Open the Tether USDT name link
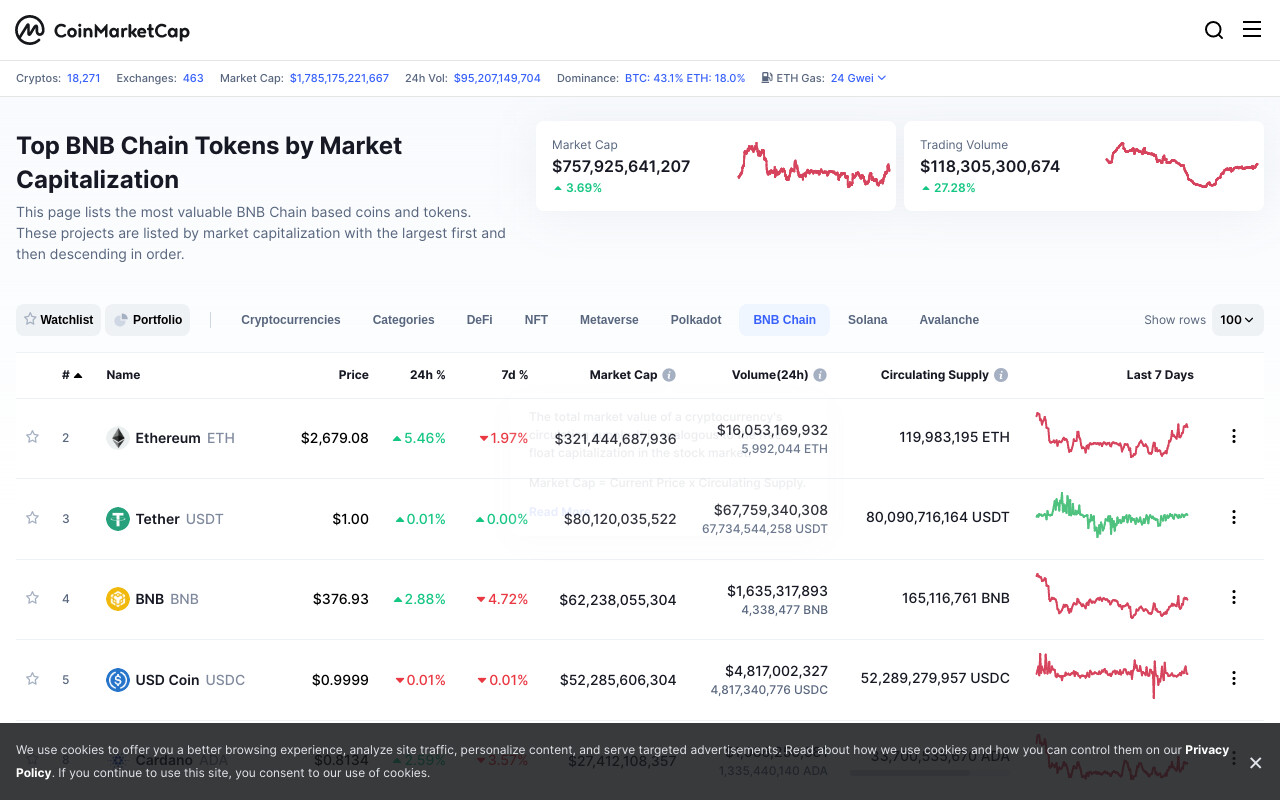The height and width of the screenshot is (800, 1280). click(180, 519)
